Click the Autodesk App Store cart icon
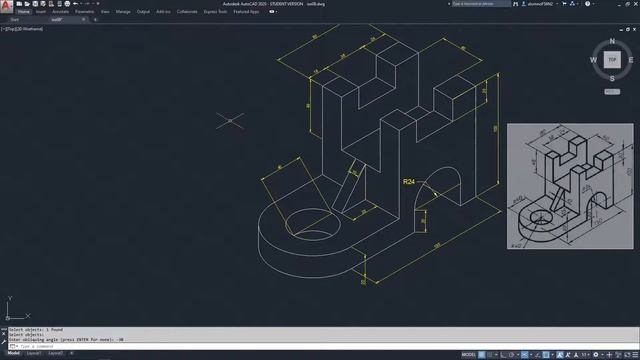This screenshot has height=360, width=640. point(564,4)
